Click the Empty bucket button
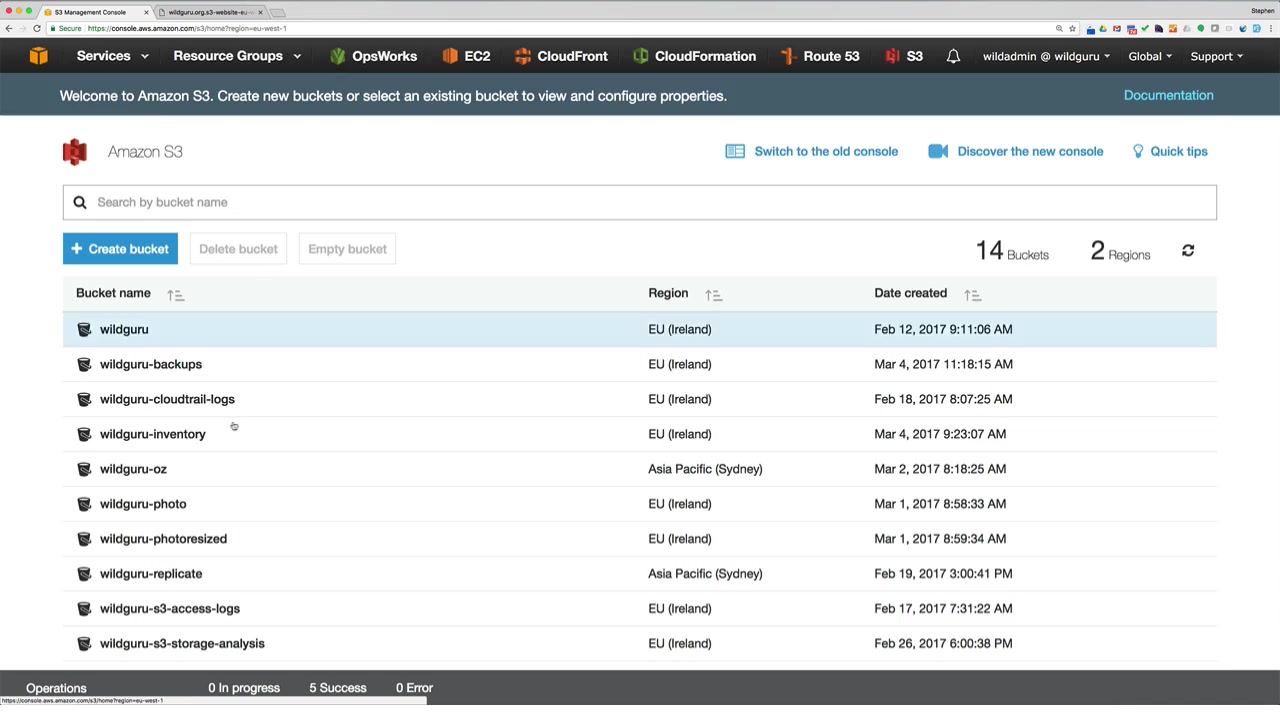1280x720 pixels. click(347, 249)
